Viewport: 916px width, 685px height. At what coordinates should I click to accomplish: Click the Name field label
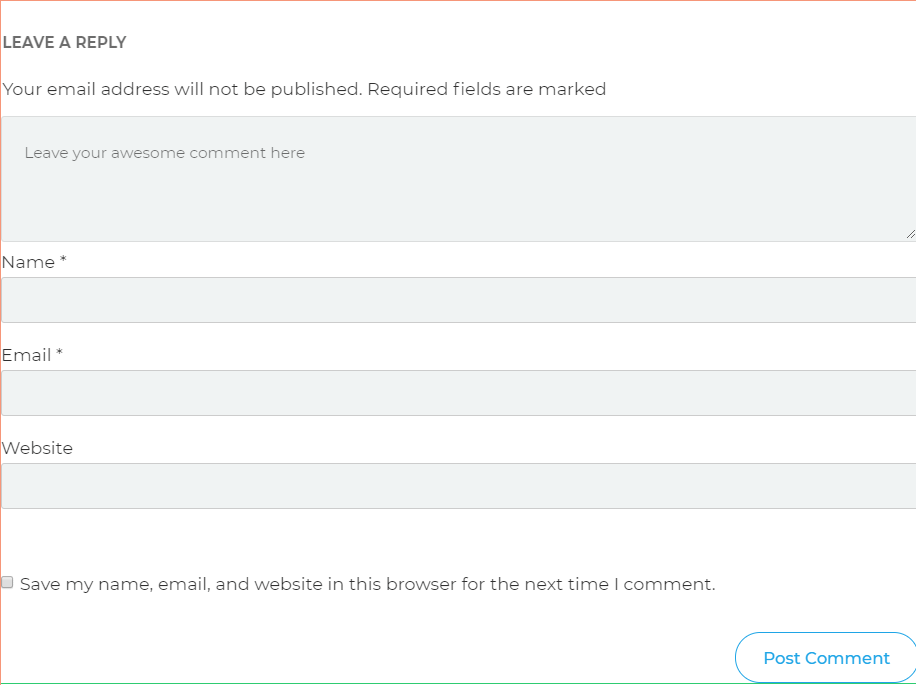click(28, 262)
